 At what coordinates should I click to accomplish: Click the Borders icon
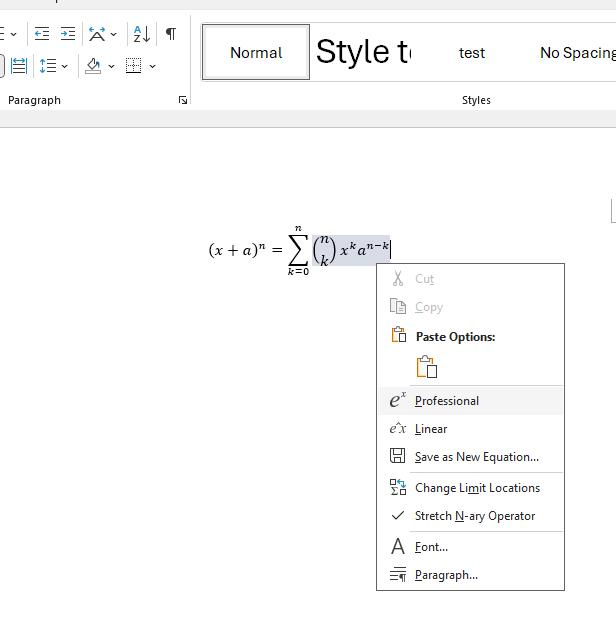[x=134, y=66]
